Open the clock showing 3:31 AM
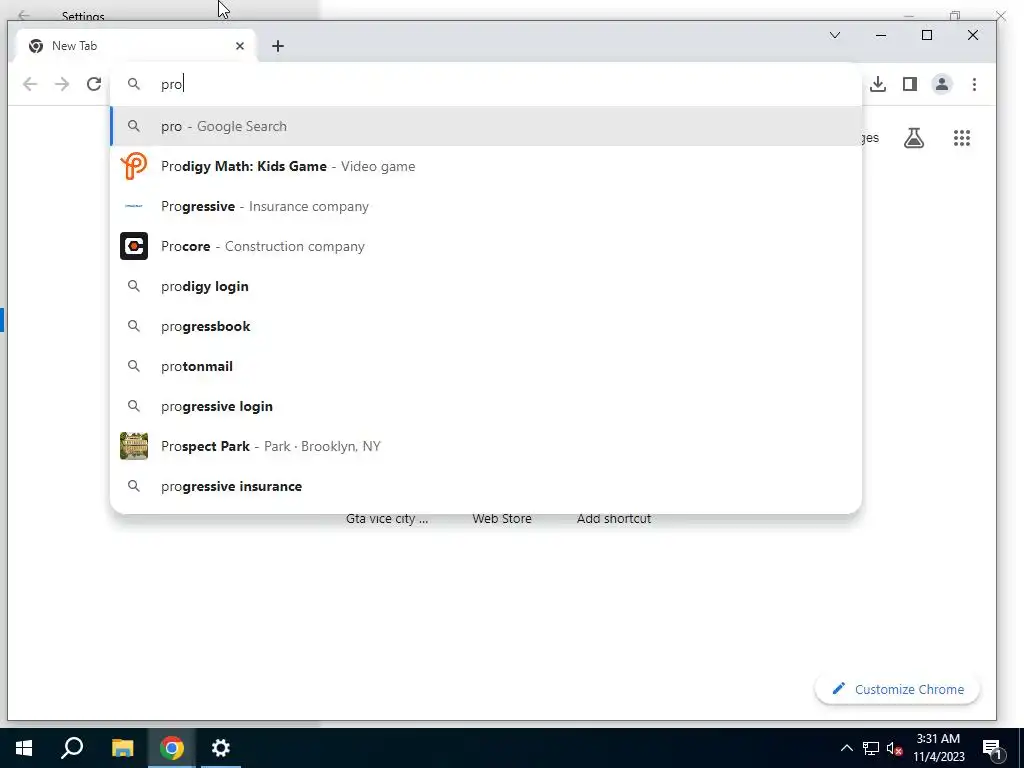 [938, 748]
